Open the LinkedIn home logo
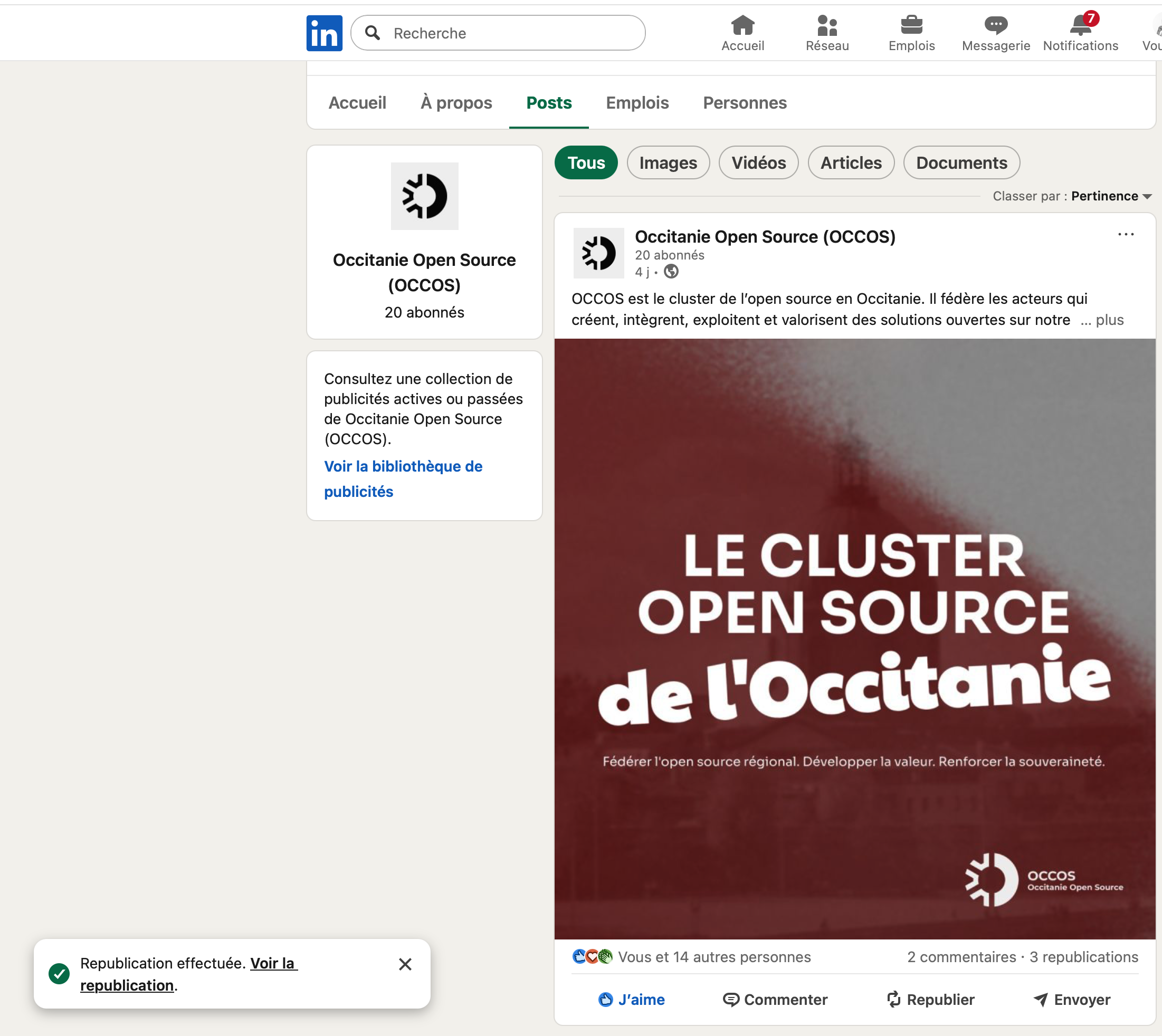1162x1036 pixels. click(x=324, y=33)
